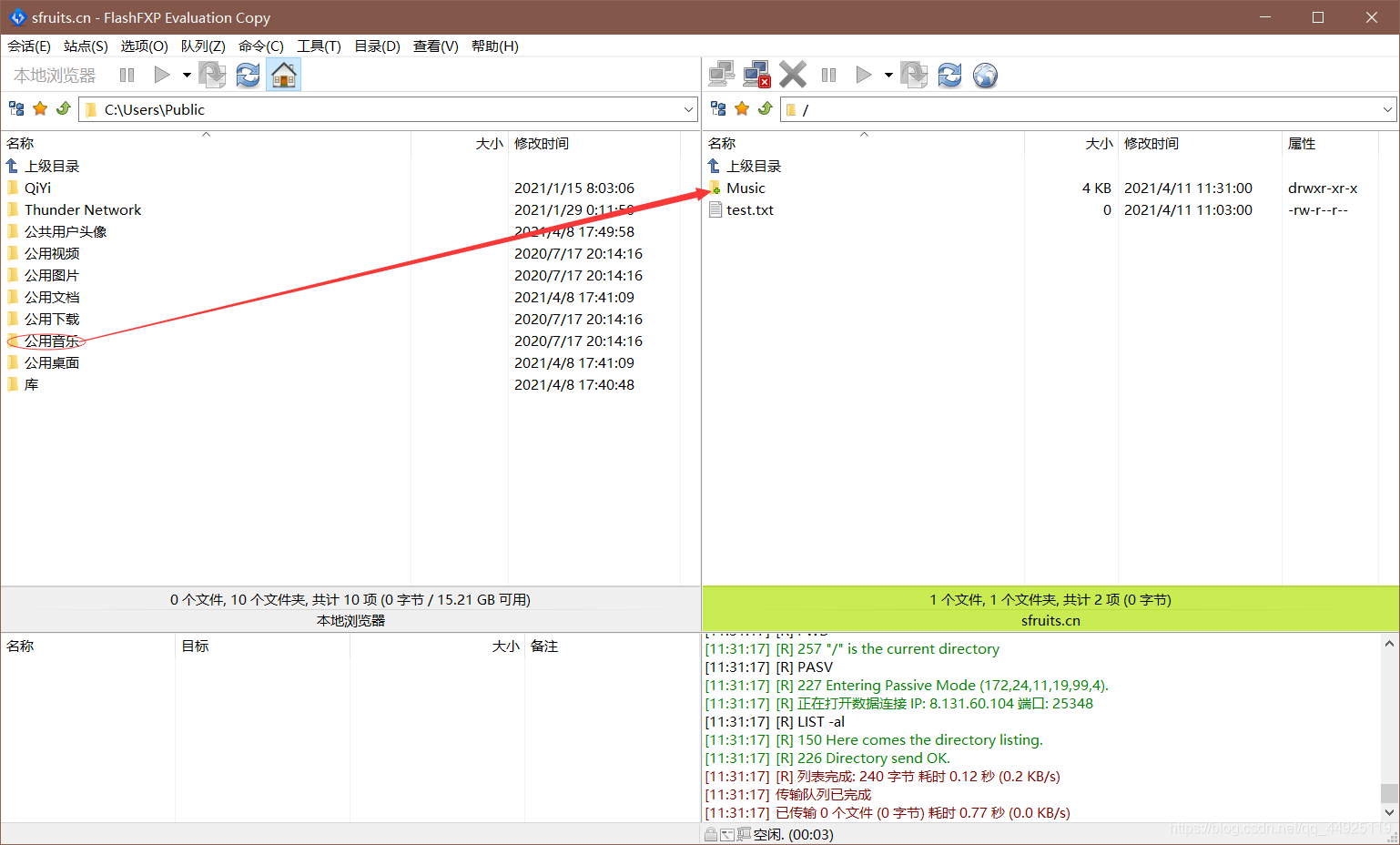Click the log scrollbar down arrow

pos(1389,812)
